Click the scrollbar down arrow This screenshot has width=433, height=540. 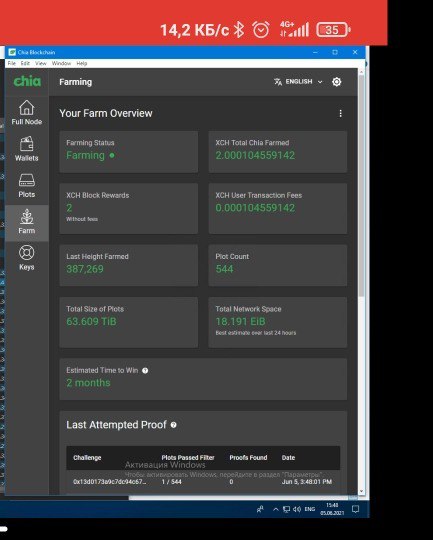pyautogui.click(x=361, y=491)
